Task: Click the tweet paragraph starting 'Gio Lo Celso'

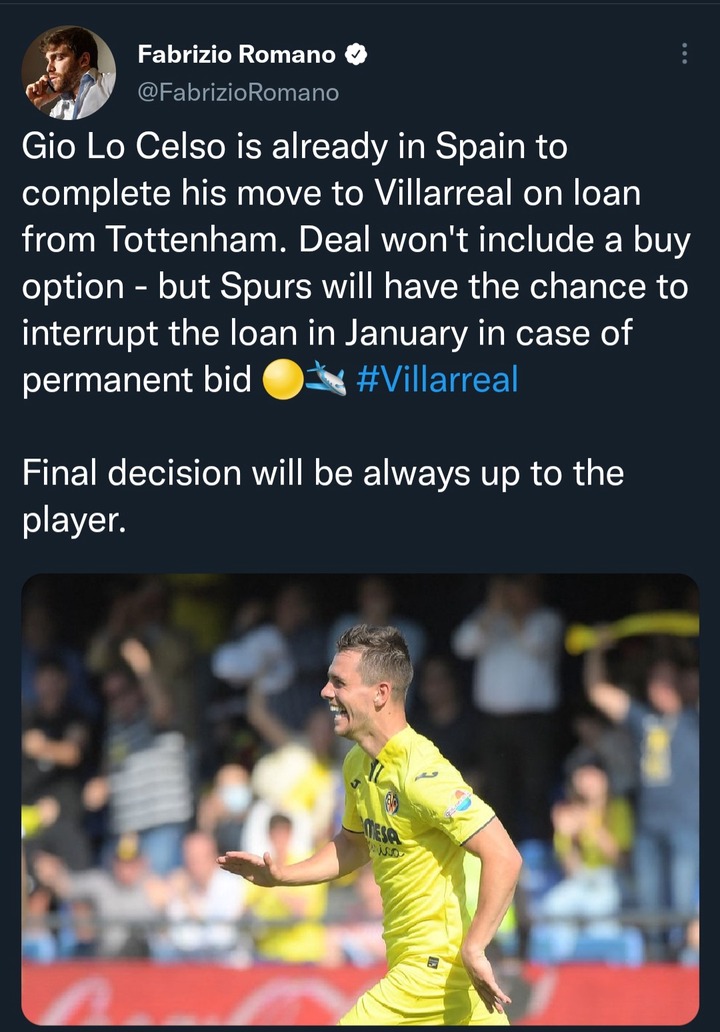Action: [x=356, y=263]
